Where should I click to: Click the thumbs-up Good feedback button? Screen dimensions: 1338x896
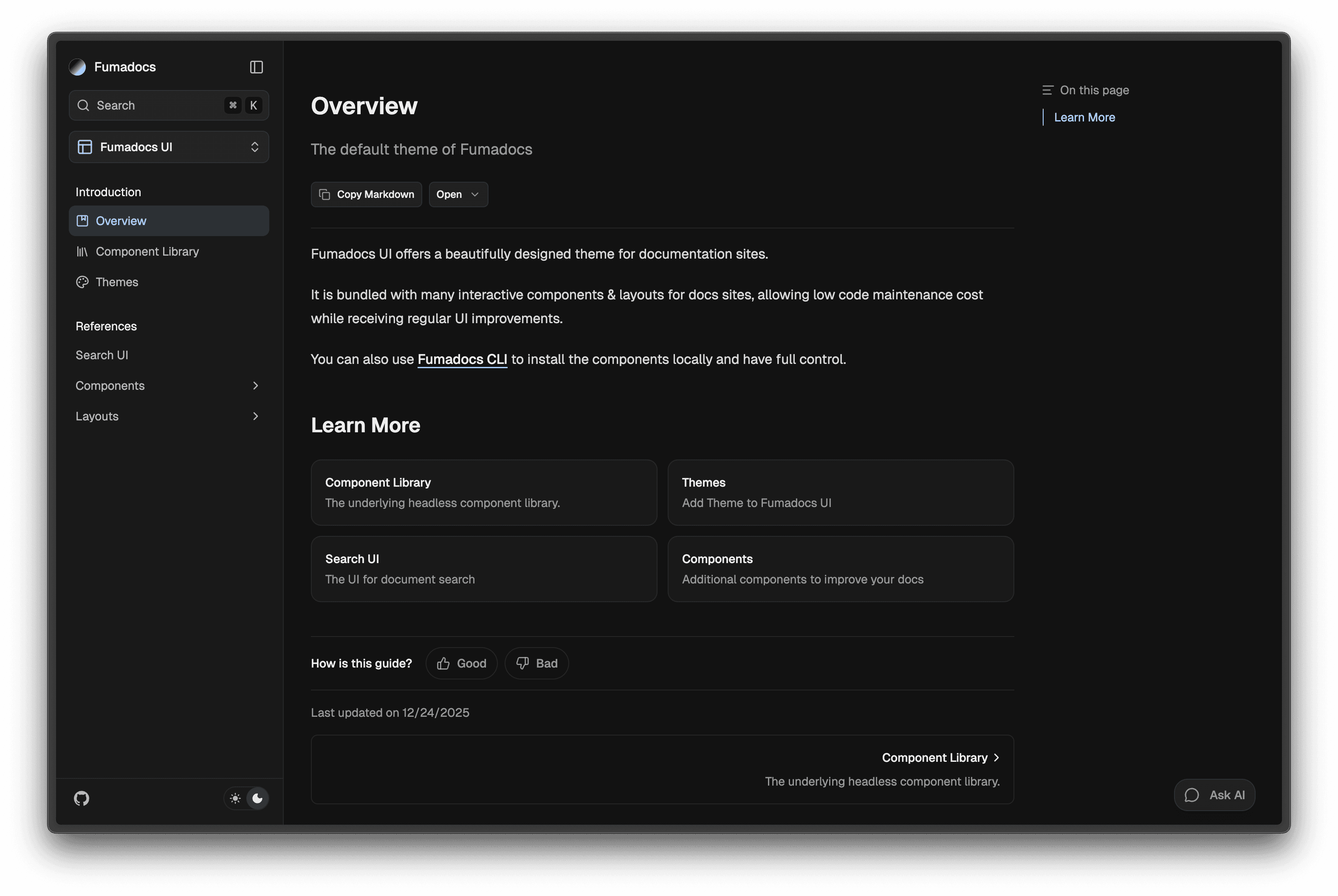tap(461, 663)
